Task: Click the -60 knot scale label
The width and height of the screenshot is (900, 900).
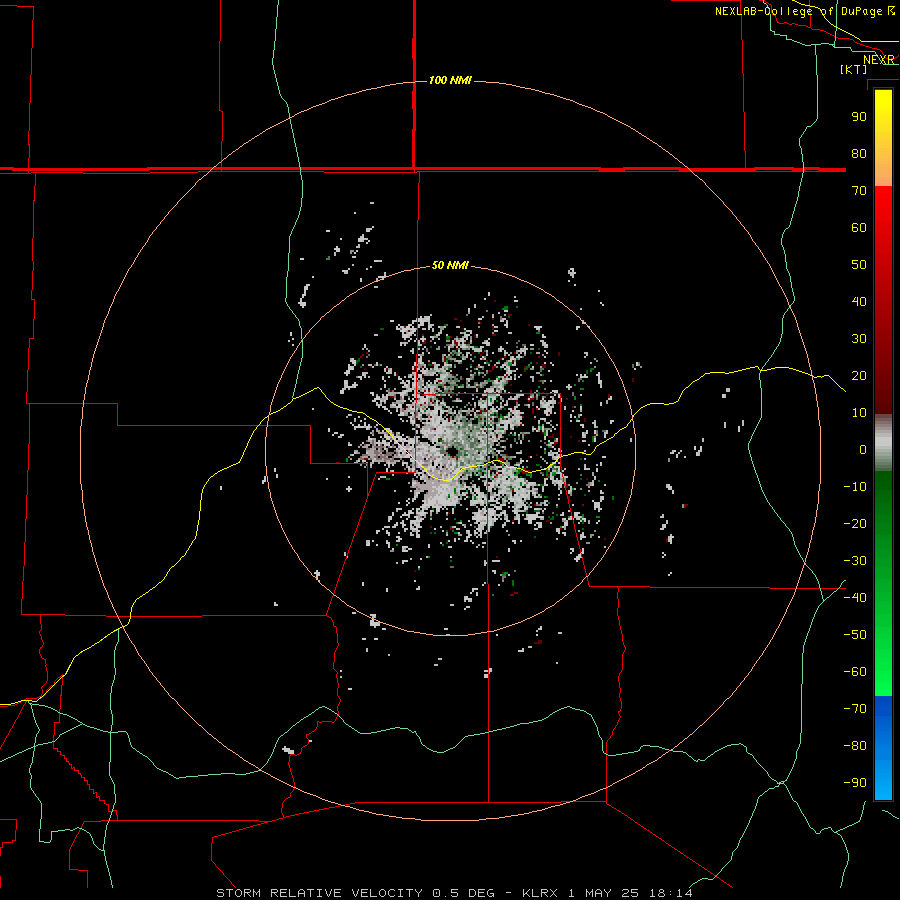Action: click(x=855, y=672)
